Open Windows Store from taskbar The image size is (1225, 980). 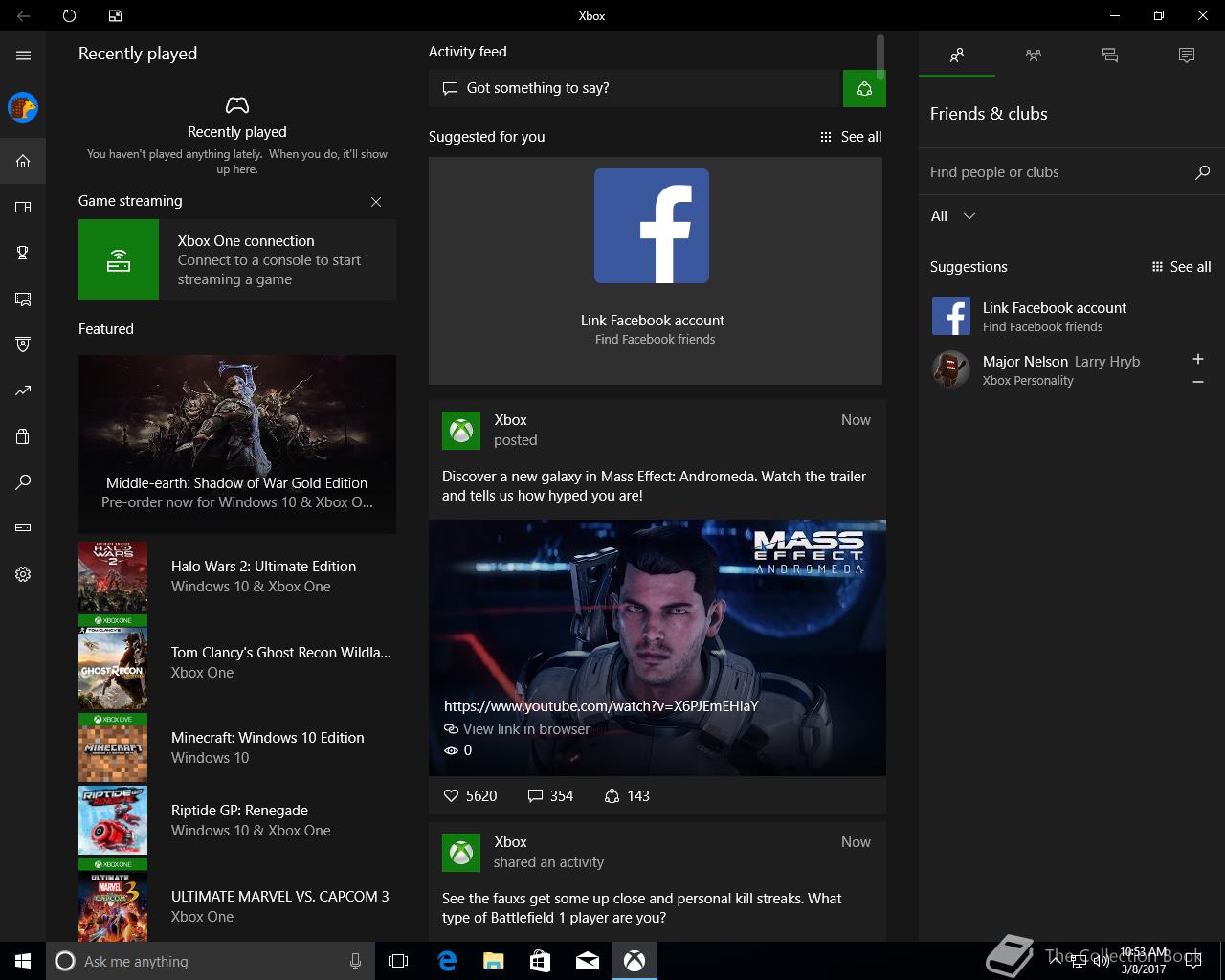point(540,961)
